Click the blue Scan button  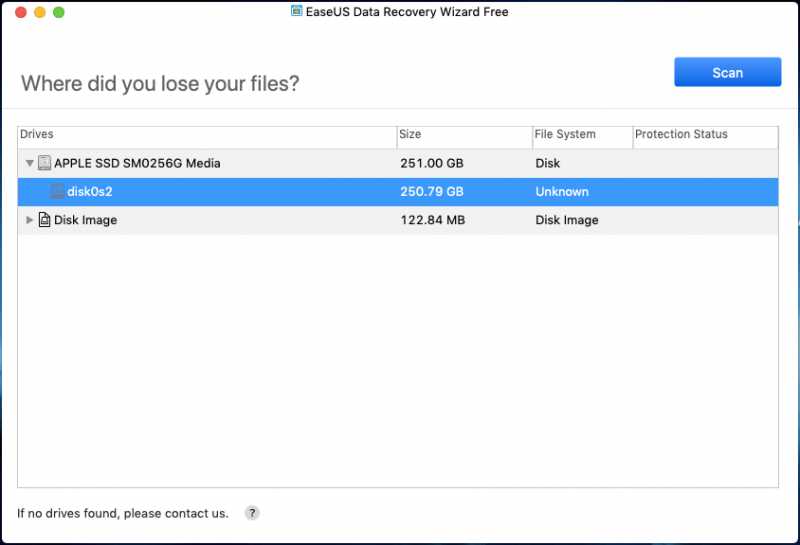[x=727, y=72]
